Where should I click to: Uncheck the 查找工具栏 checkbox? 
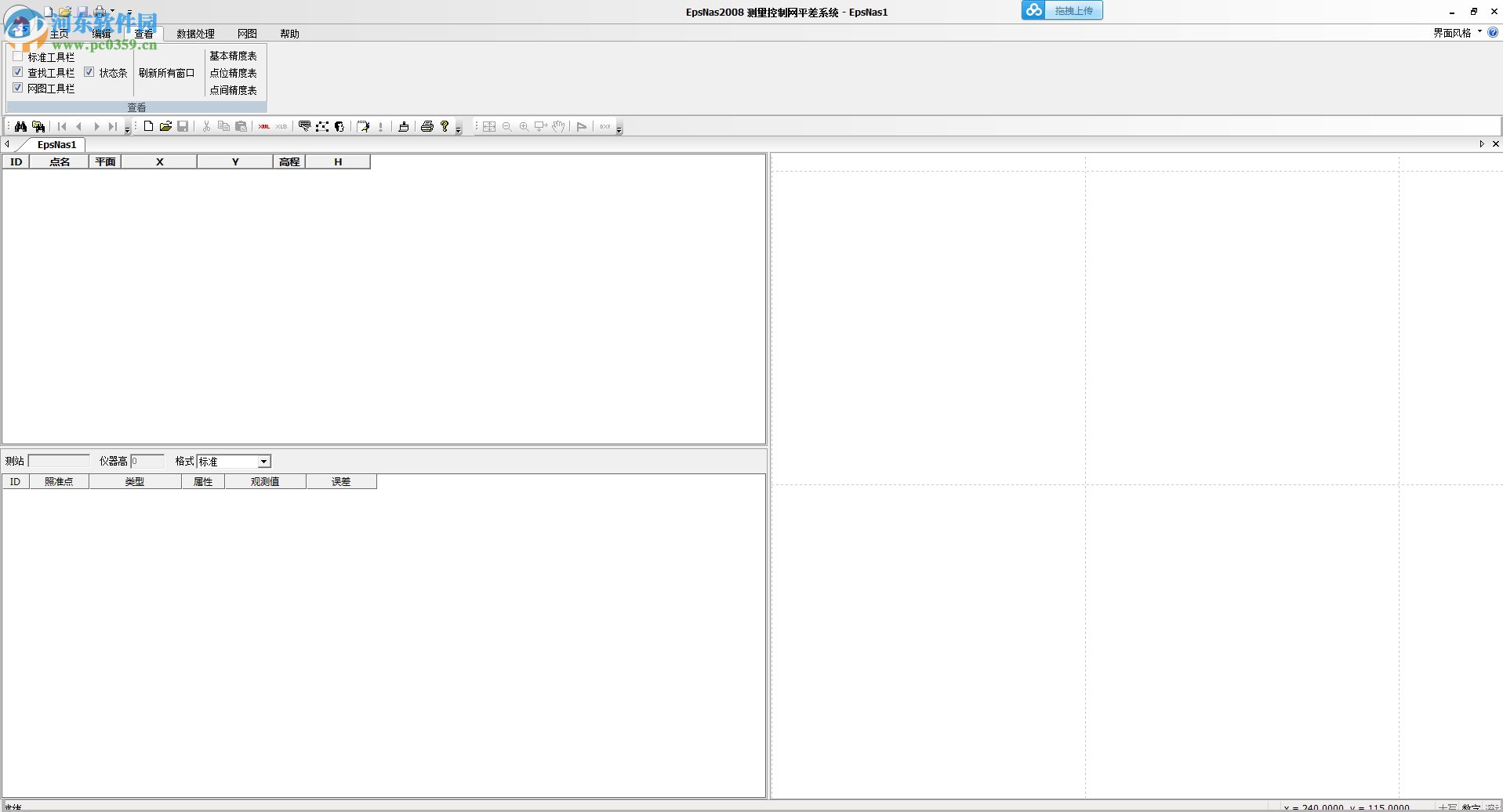pyautogui.click(x=18, y=72)
